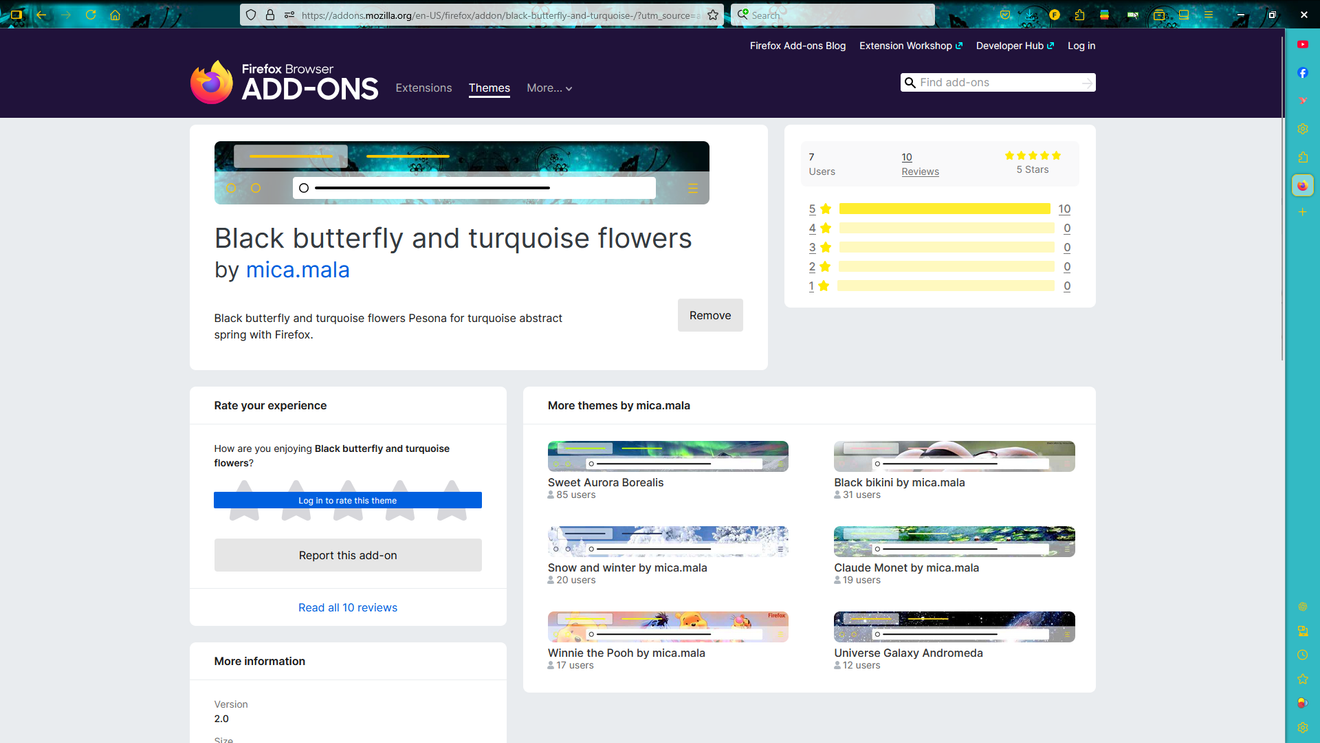
Task: Open the gear settings icon at sidebar bottom
Action: point(1302,727)
